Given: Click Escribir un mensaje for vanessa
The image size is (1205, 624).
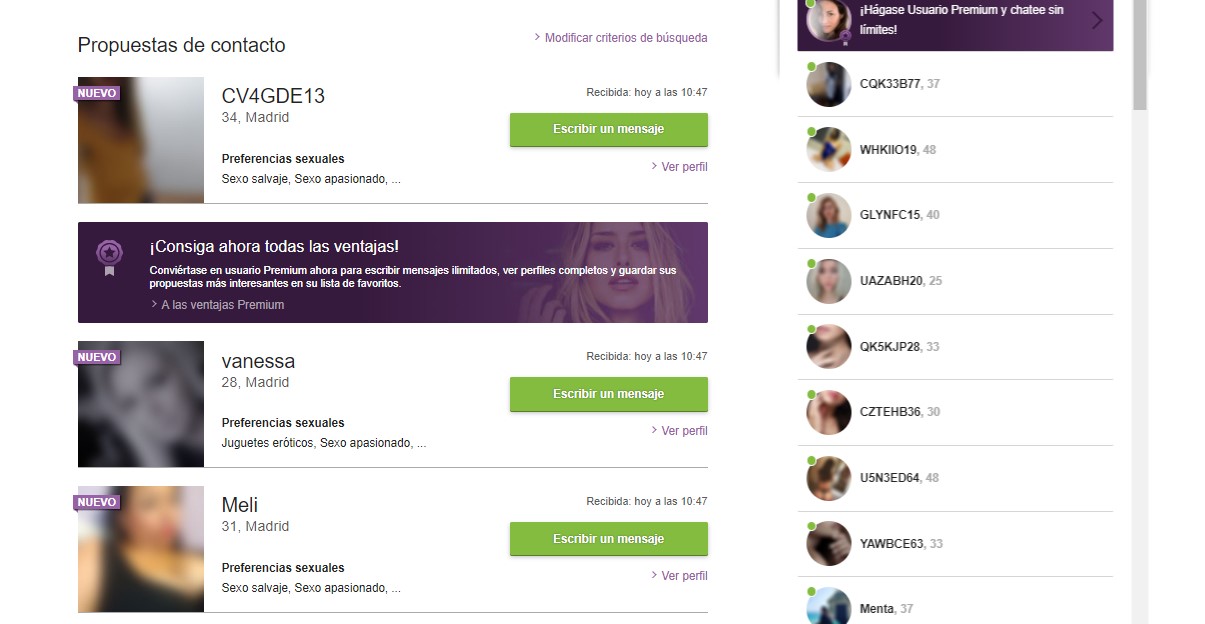Looking at the screenshot, I should coord(609,394).
